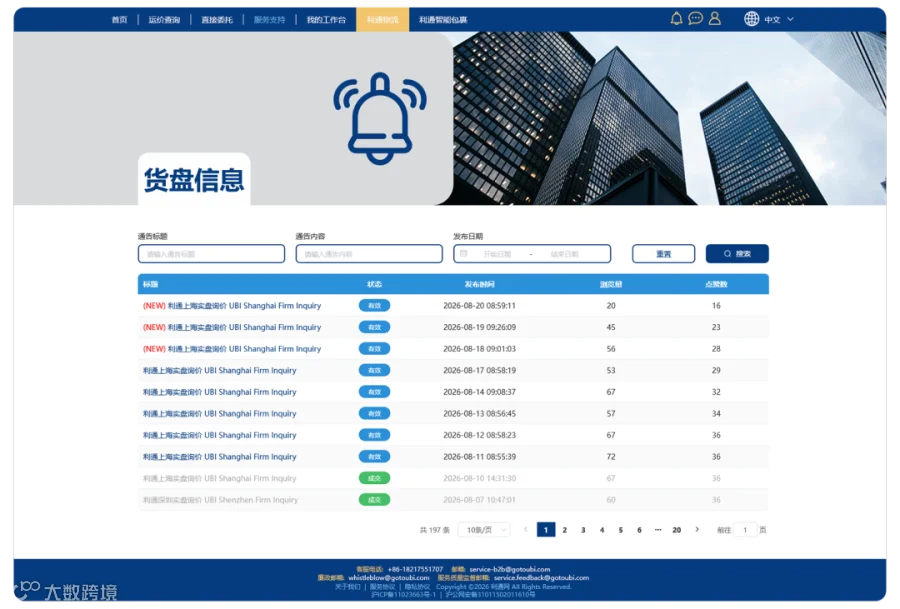The image size is (900, 609).
Task: Select the highlighted 利通物流 tab
Action: 383,20
